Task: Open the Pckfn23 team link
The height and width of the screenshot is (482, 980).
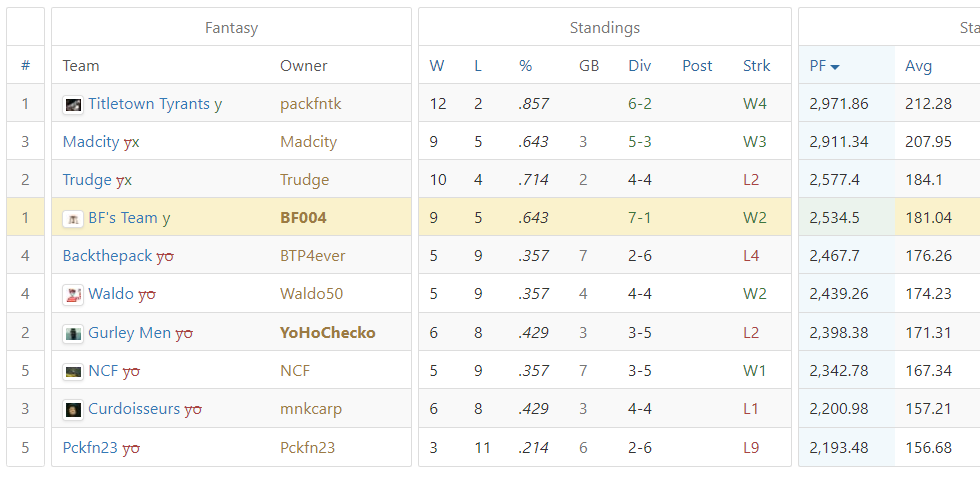Action: 90,448
